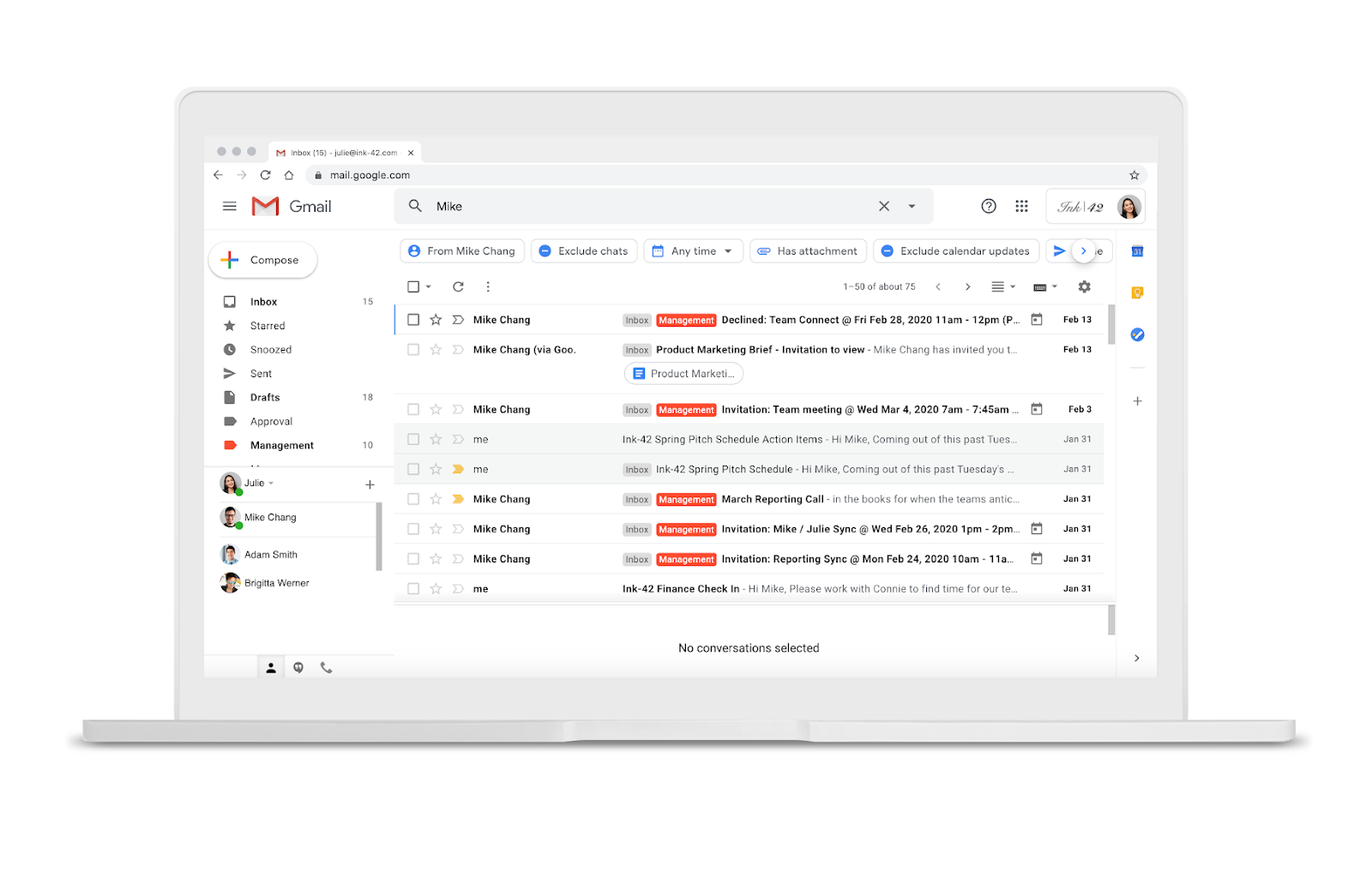The height and width of the screenshot is (878, 1372).
Task: Select the Team meeting invitation checkbox
Action: 413,410
